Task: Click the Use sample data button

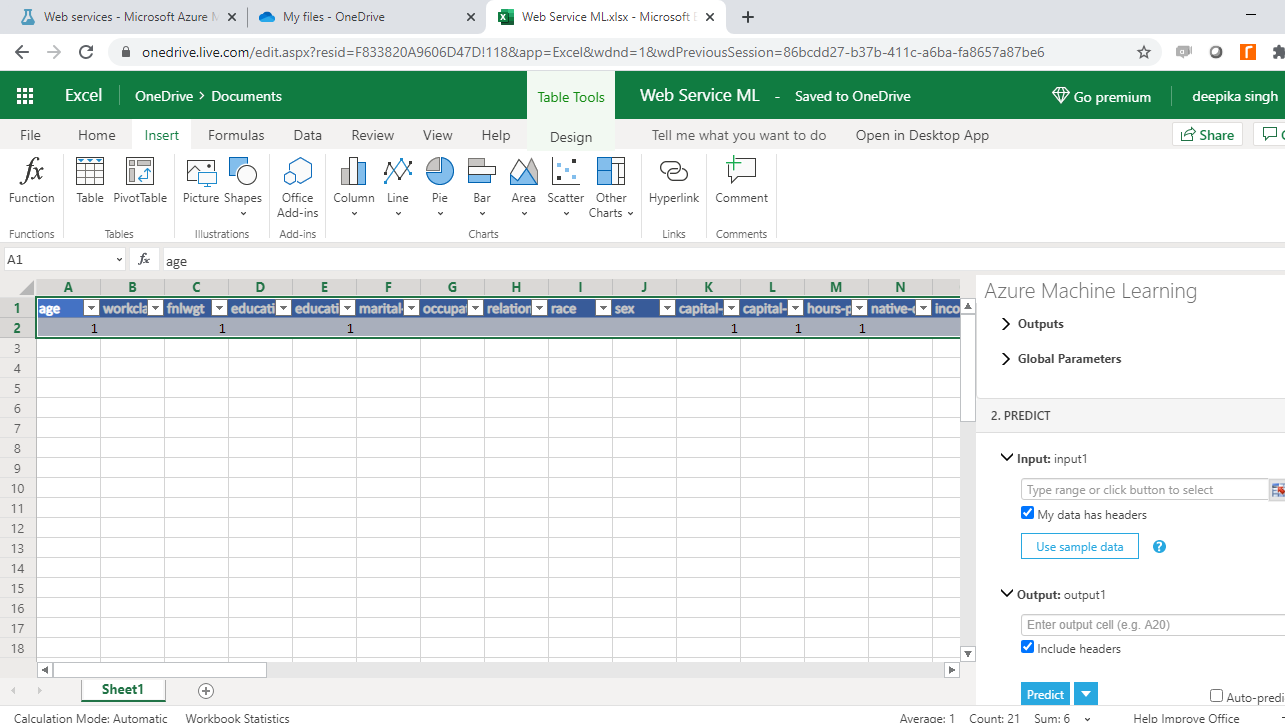Action: coord(1080,547)
